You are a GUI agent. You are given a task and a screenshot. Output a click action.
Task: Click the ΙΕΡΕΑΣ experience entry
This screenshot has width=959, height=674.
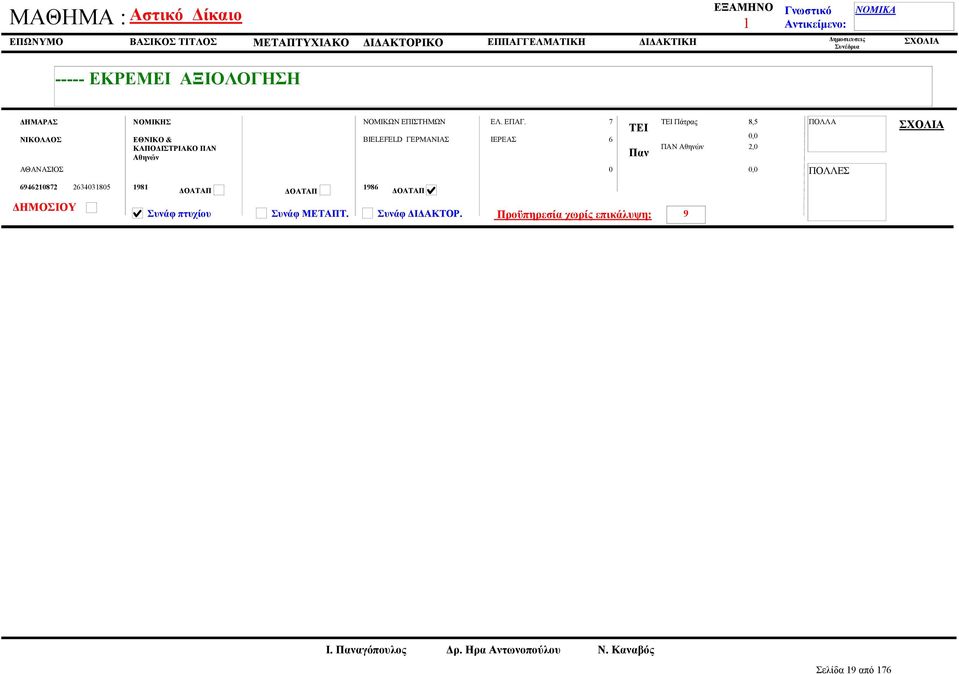(503, 139)
